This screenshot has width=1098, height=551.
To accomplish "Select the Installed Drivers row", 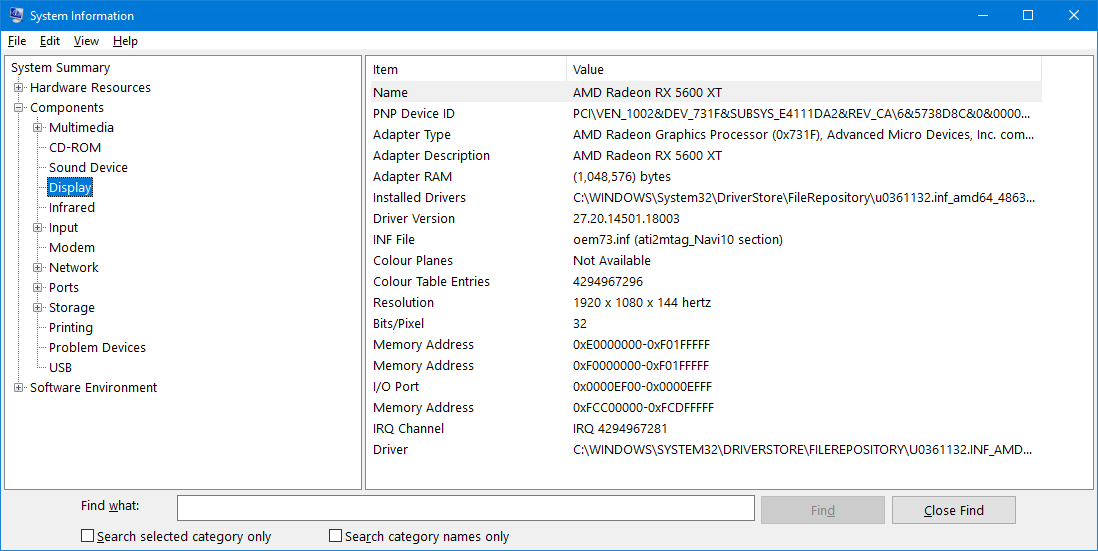I will (706, 197).
